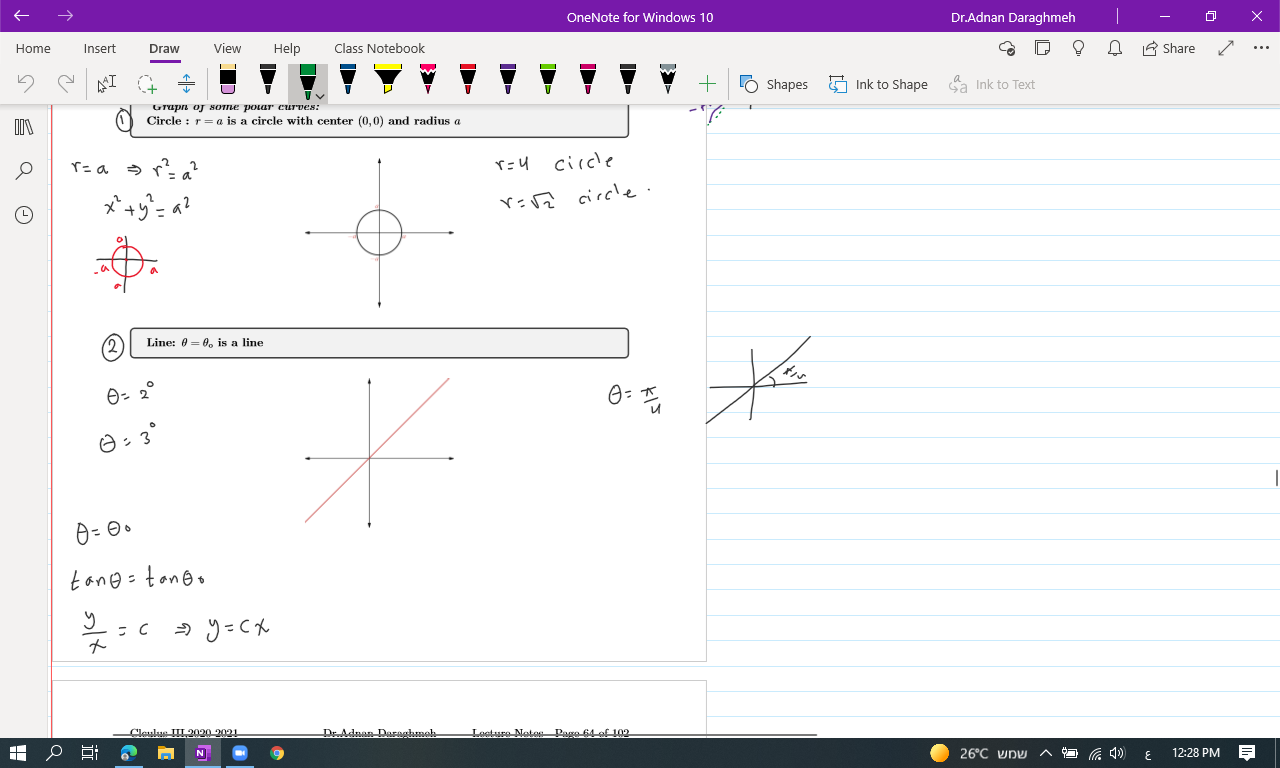Go to the Help tab
The image size is (1280, 768).
287,48
